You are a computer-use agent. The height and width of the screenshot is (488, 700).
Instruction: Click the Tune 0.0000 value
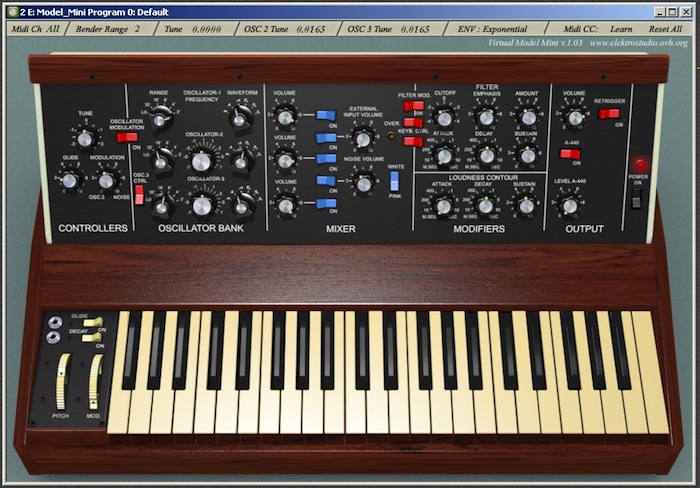(206, 29)
